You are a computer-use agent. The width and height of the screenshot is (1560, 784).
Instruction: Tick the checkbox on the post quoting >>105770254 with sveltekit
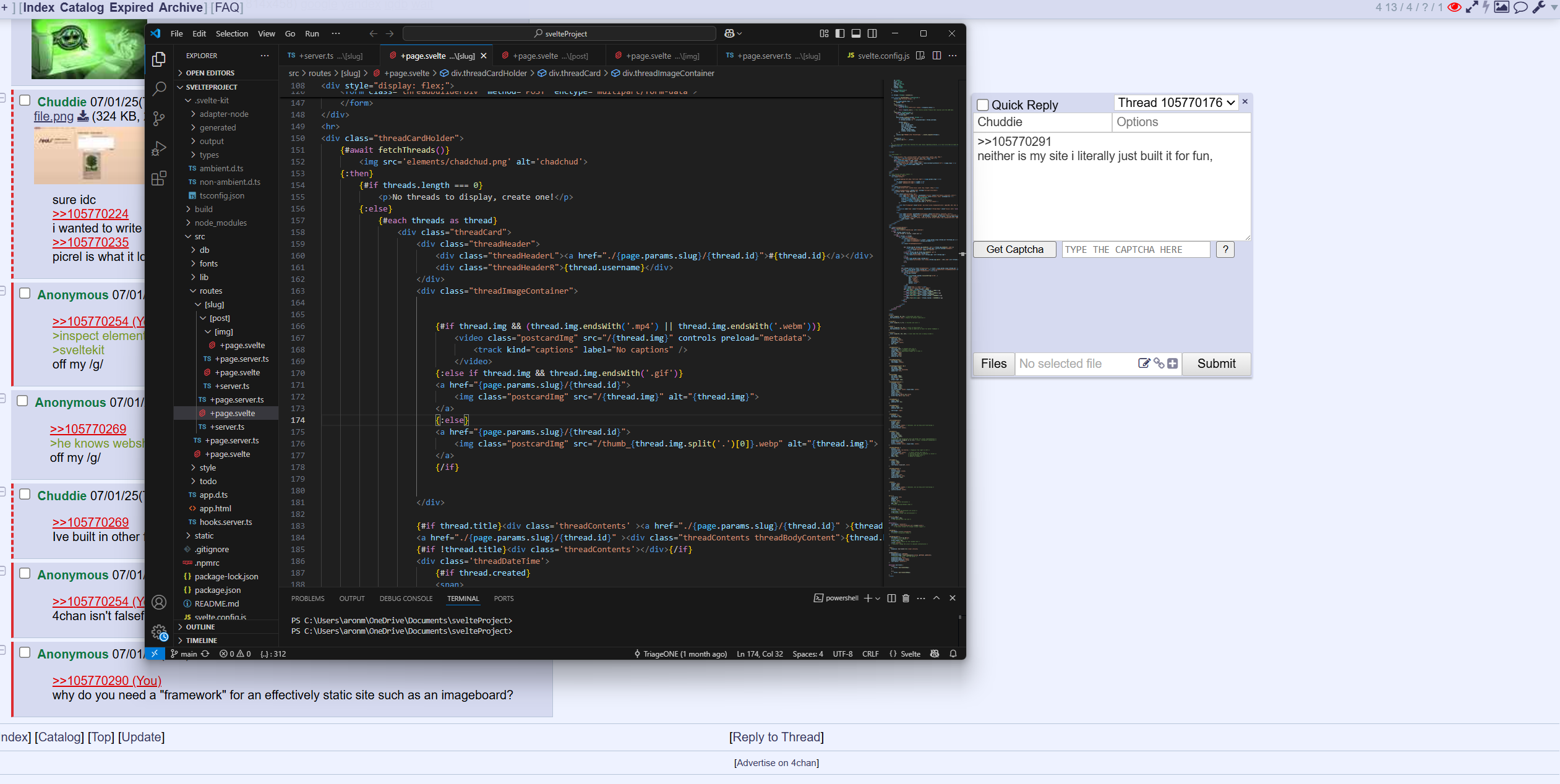click(x=25, y=293)
